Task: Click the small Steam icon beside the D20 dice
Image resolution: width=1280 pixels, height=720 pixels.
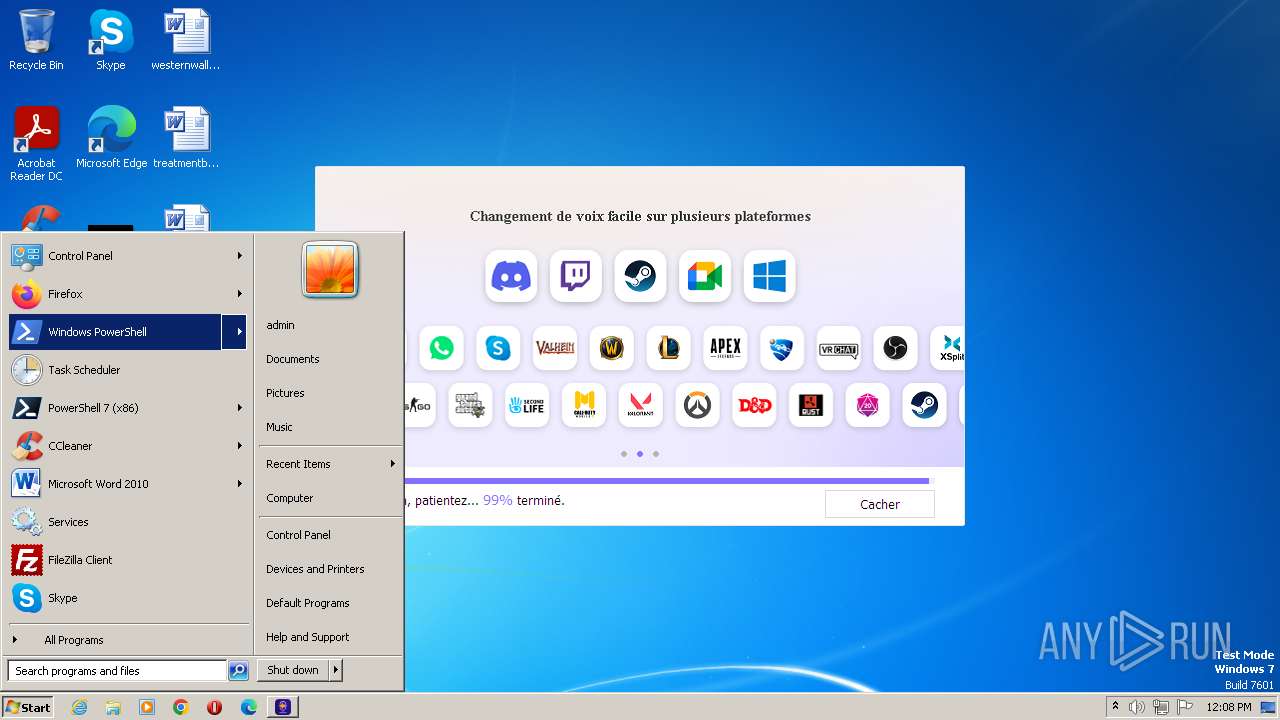Action: coord(924,405)
